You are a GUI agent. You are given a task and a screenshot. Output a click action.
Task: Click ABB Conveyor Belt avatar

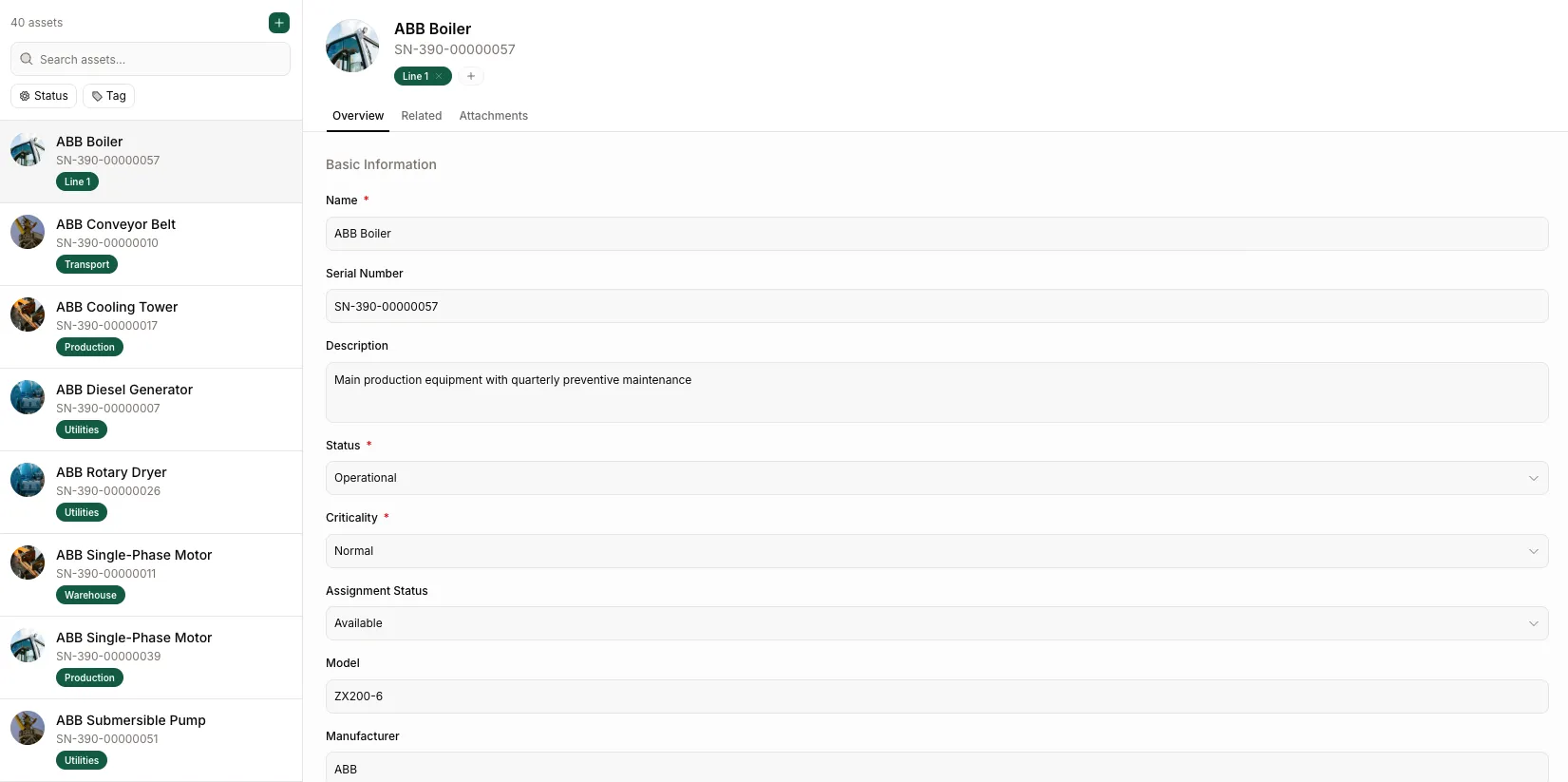(x=28, y=232)
